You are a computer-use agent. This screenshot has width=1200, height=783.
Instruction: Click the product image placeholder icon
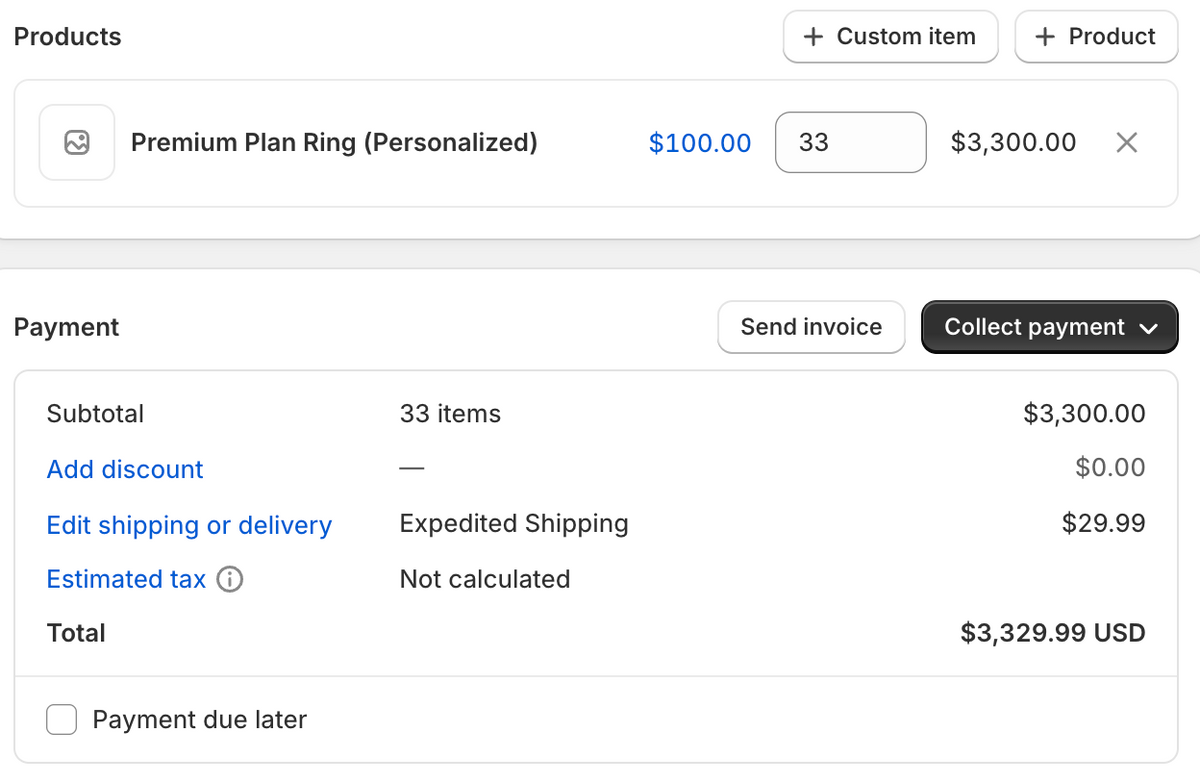coord(77,143)
